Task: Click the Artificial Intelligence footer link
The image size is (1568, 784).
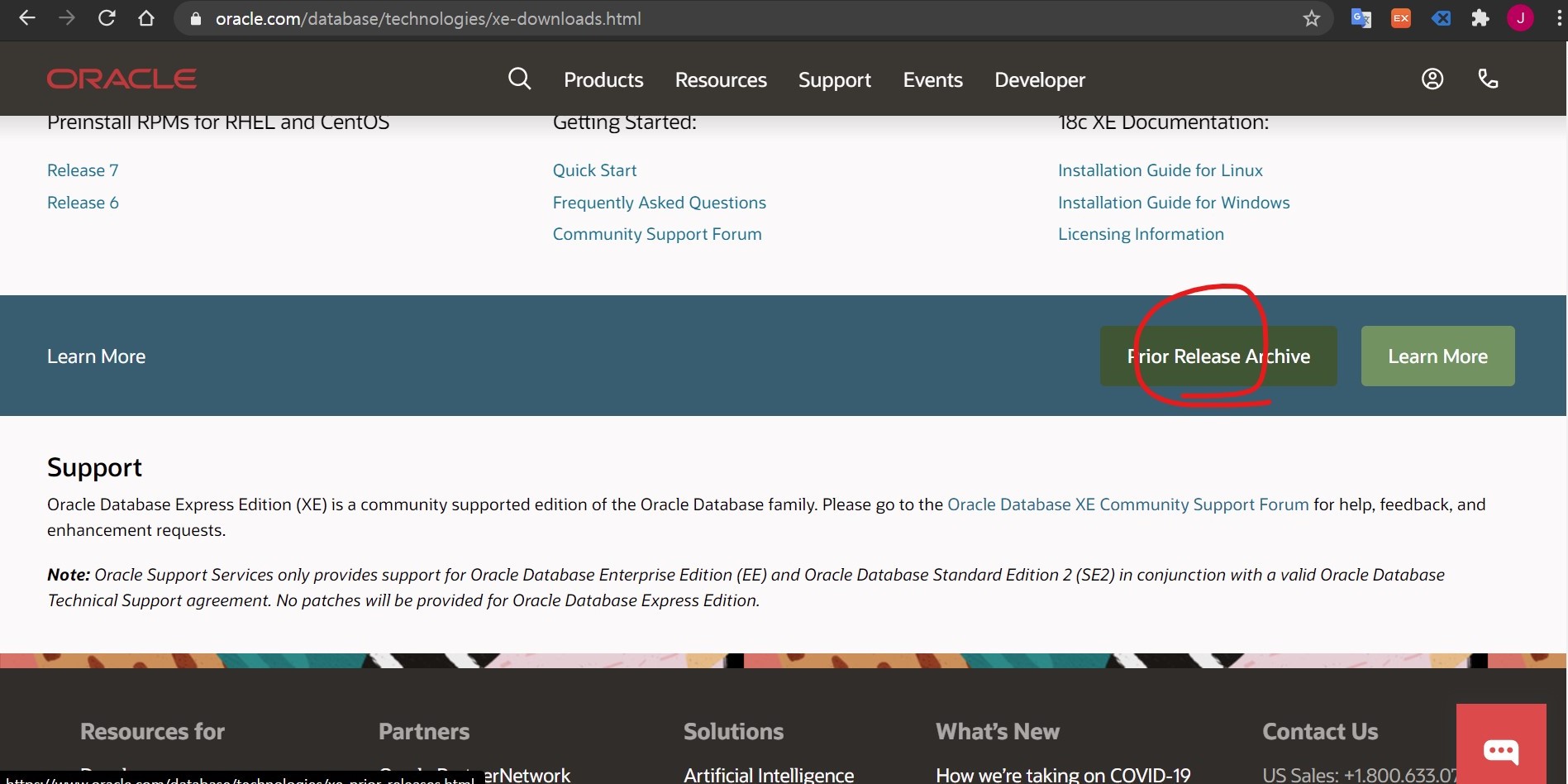Action: [x=769, y=775]
